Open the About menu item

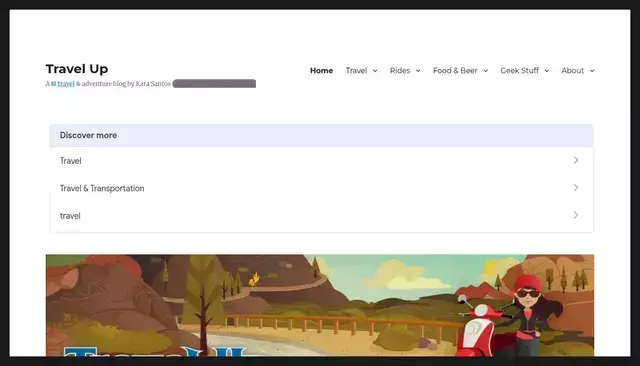(x=572, y=71)
